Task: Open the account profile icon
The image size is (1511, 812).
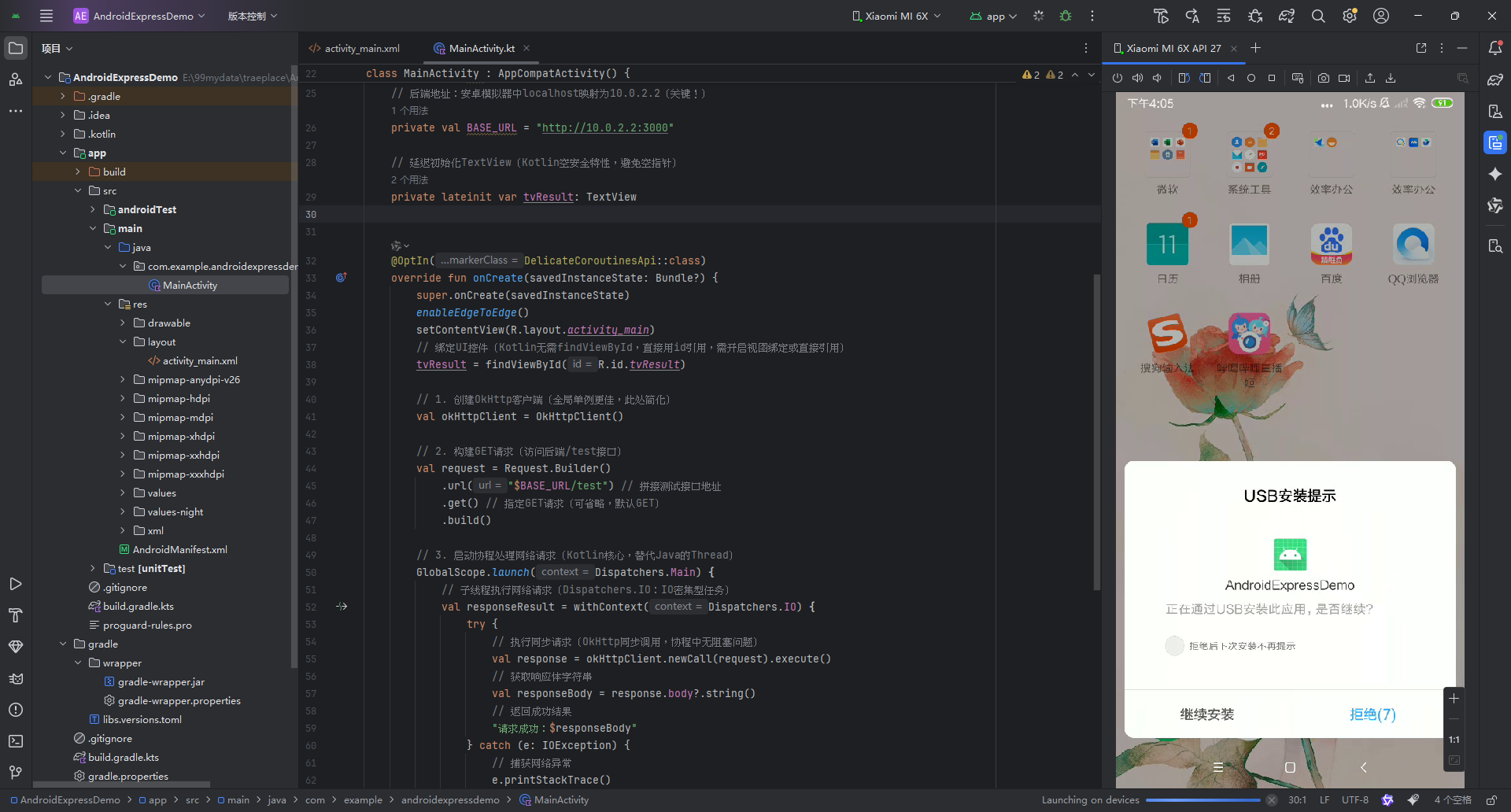Action: [x=1381, y=16]
